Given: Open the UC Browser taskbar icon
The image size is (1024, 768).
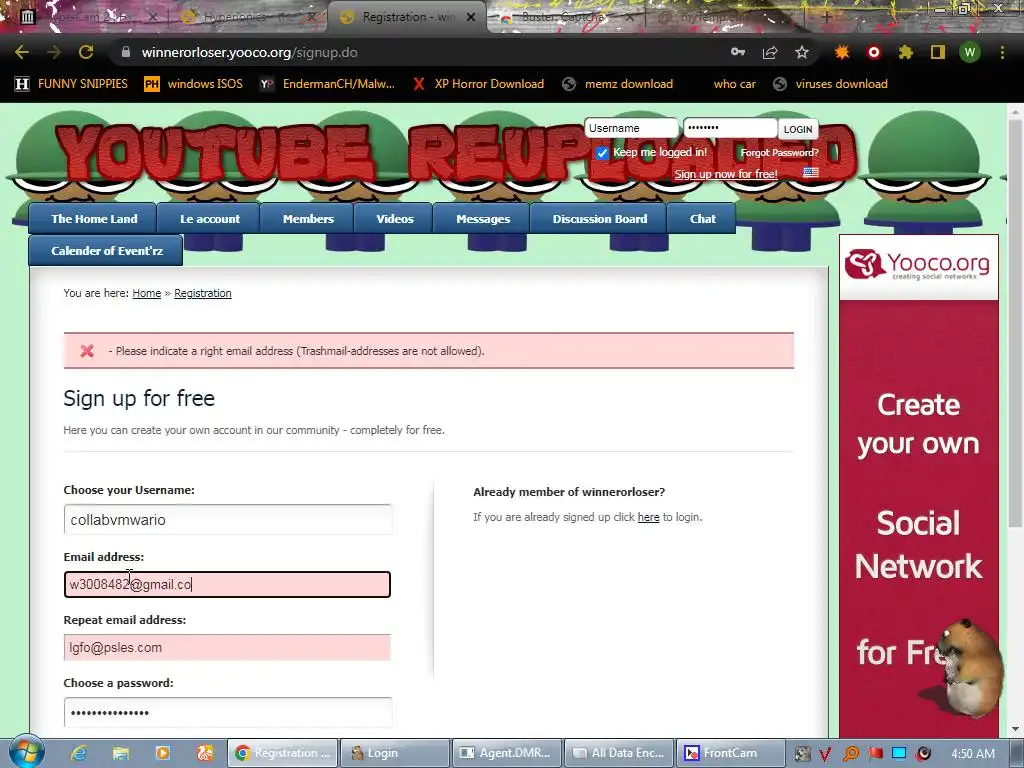Looking at the screenshot, I should [204, 753].
